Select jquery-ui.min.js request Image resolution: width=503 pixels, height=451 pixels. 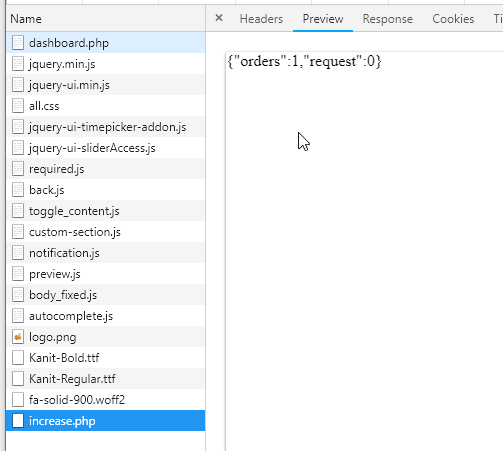(106, 85)
